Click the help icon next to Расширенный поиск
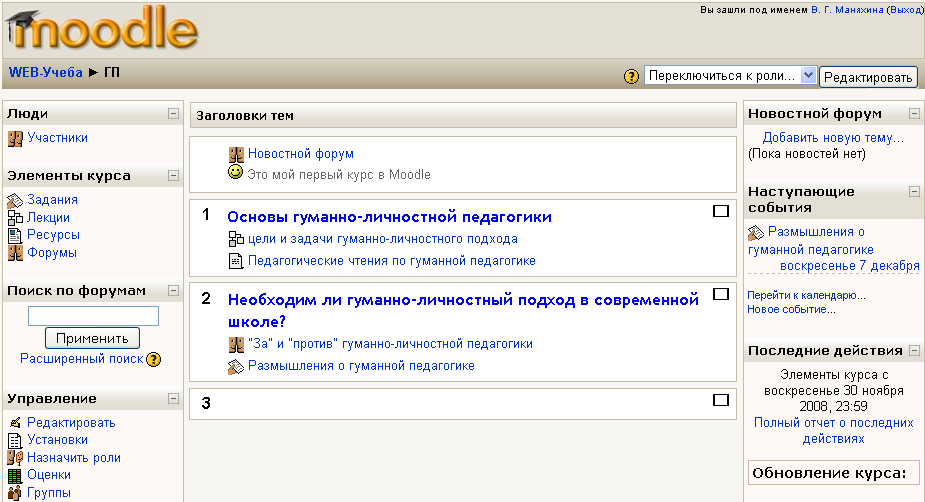Image resolution: width=925 pixels, height=502 pixels. pos(154,359)
